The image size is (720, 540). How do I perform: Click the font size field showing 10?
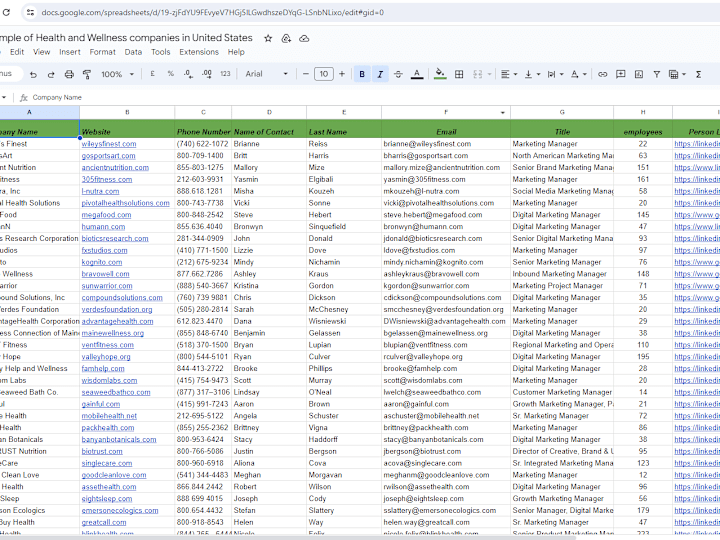point(324,74)
